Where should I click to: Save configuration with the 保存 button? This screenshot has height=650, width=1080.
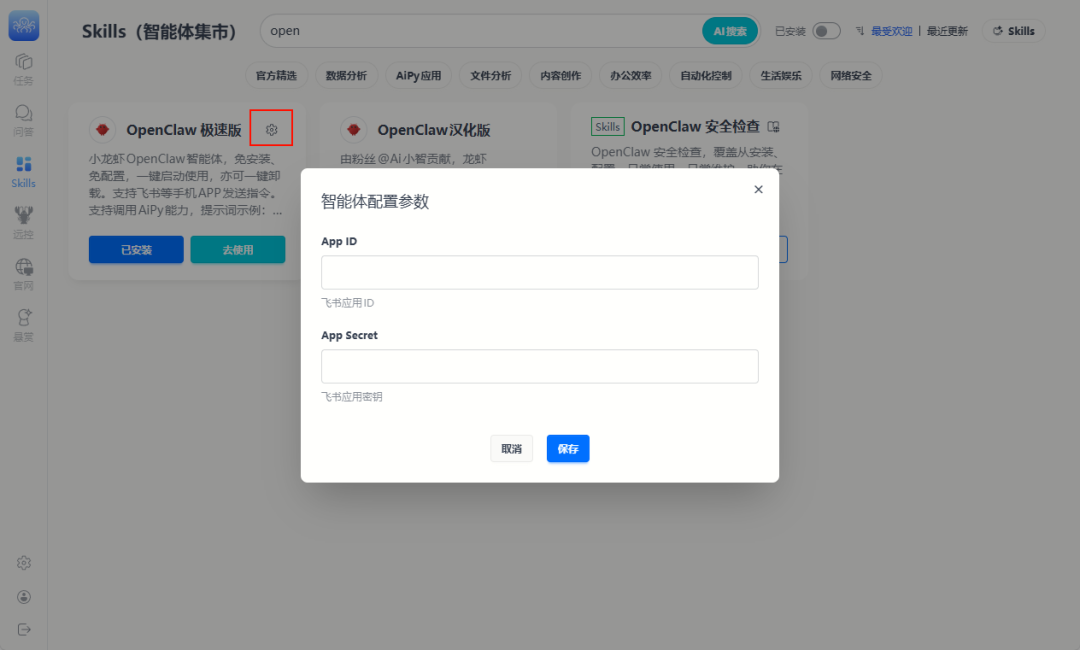tap(567, 448)
